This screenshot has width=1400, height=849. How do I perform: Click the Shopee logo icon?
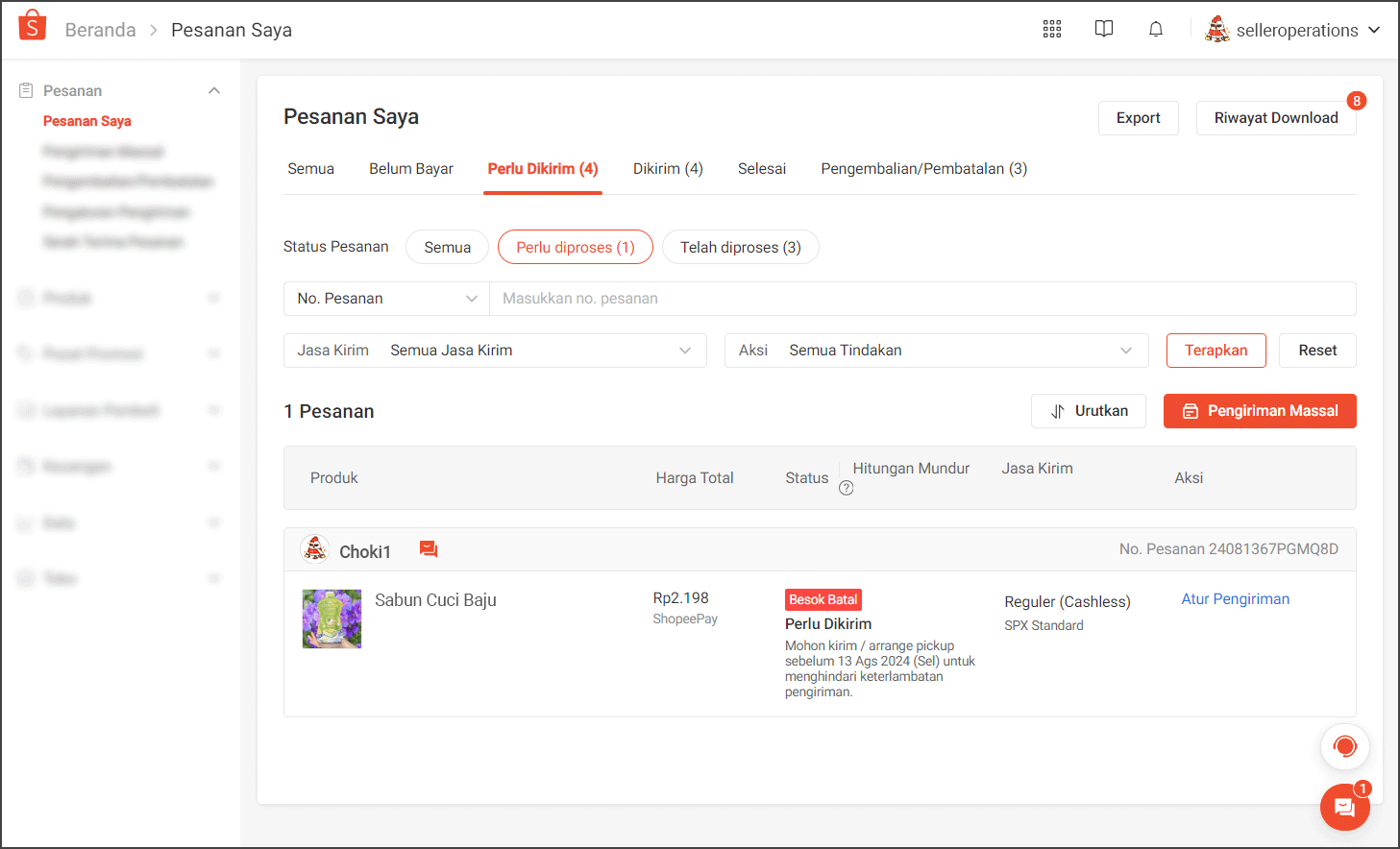pyautogui.click(x=33, y=26)
